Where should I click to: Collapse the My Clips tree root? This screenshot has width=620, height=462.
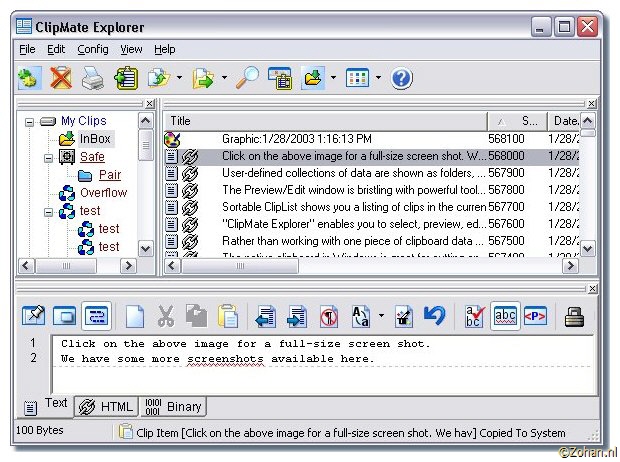29,122
